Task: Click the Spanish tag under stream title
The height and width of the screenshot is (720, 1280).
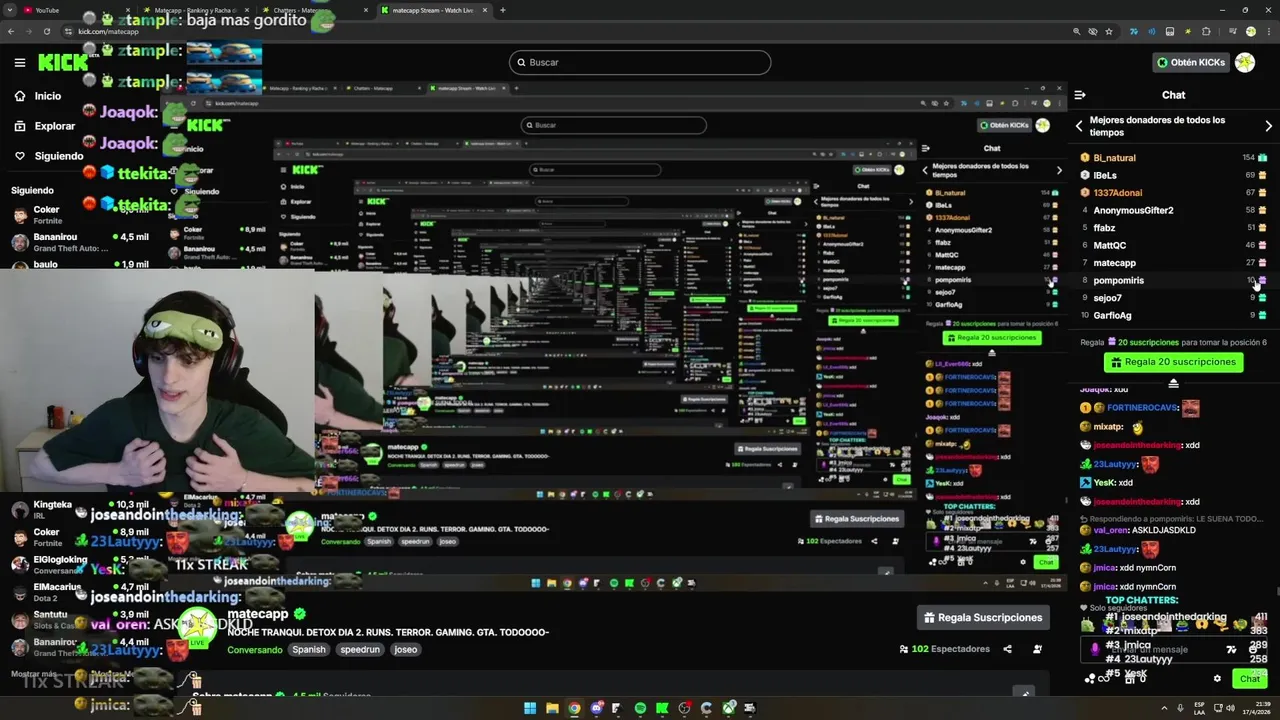Action: click(309, 649)
